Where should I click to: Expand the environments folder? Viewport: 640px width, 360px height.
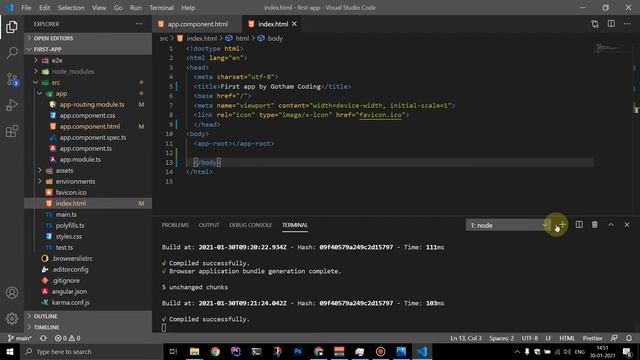click(88, 181)
